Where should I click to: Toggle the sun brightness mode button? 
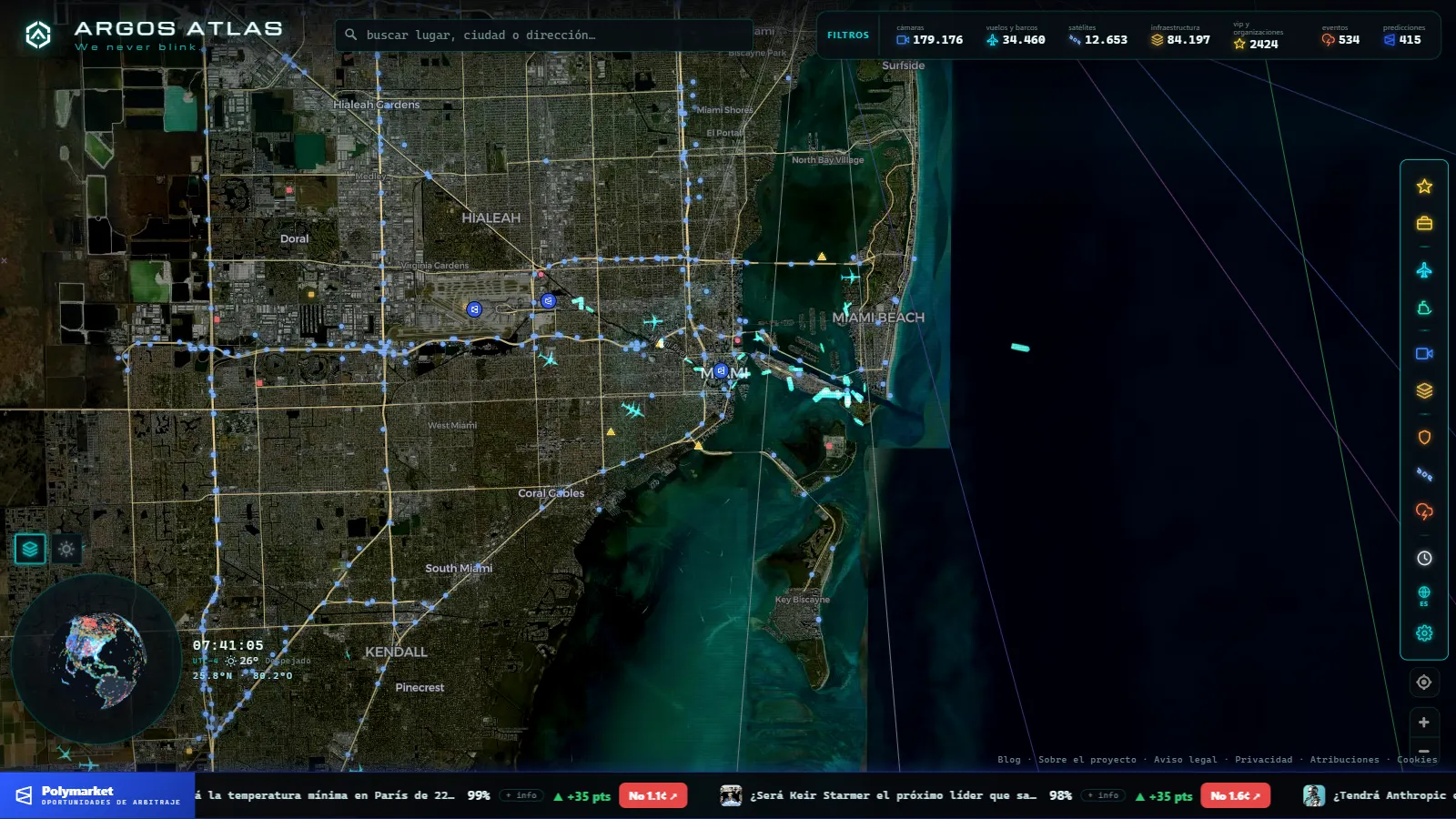(66, 549)
